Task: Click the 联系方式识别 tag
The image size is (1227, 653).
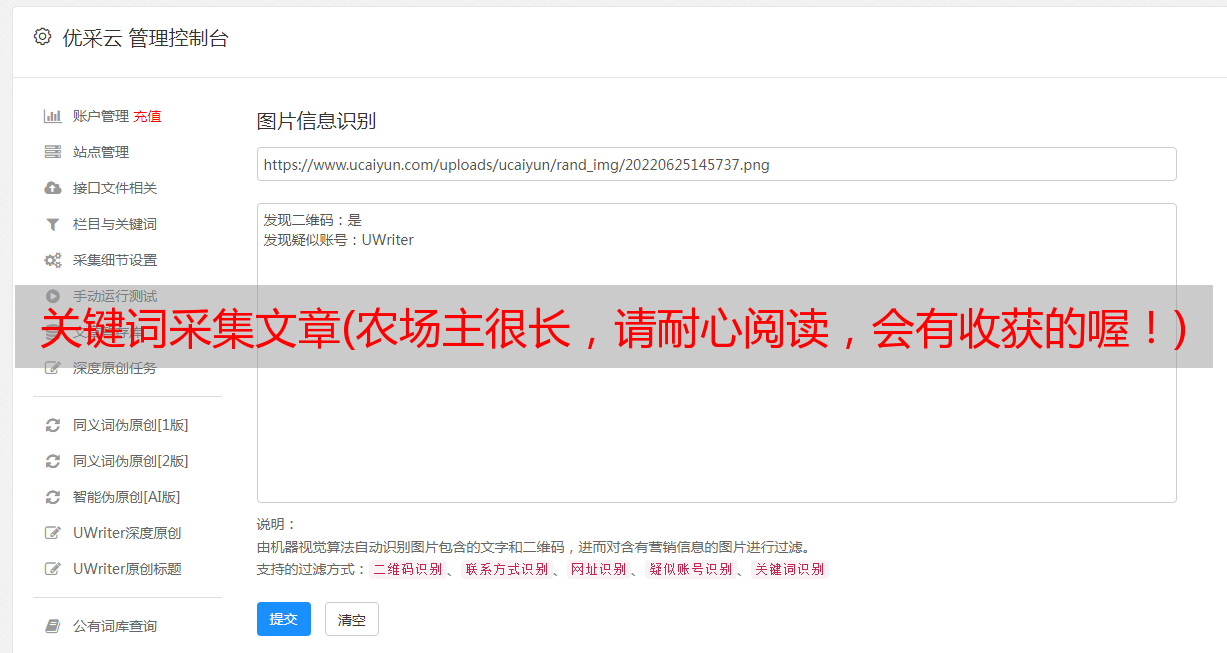Action: pyautogui.click(x=506, y=569)
